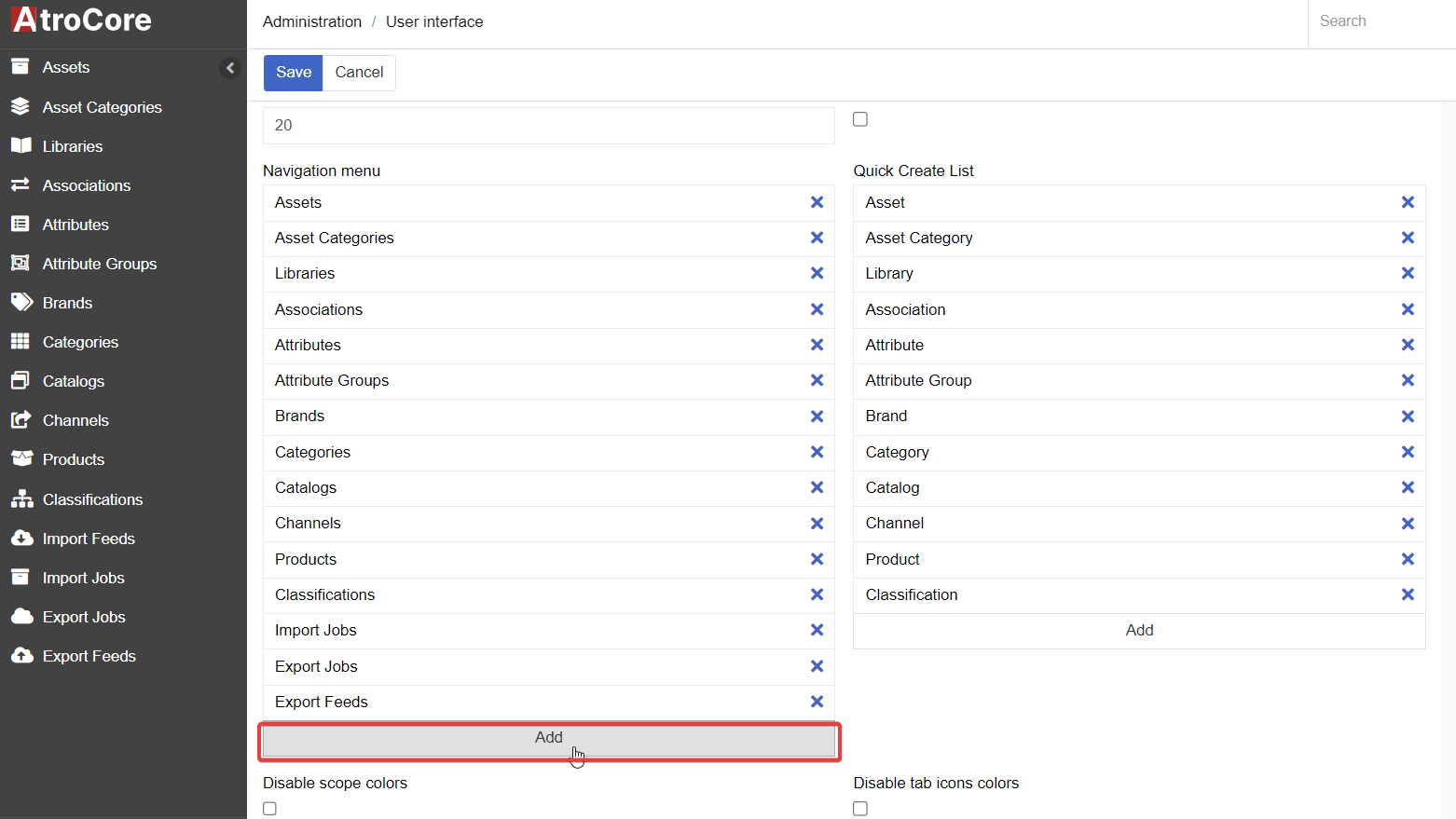The width and height of the screenshot is (1456, 819).
Task: Remove Classification from Quick Create List
Action: tap(1408, 594)
